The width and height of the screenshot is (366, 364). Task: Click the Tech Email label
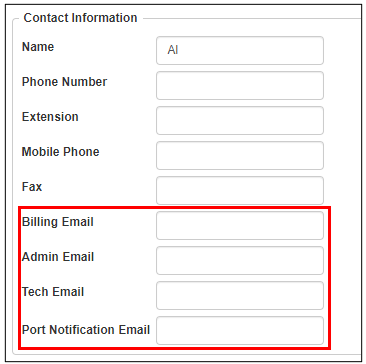(53, 292)
